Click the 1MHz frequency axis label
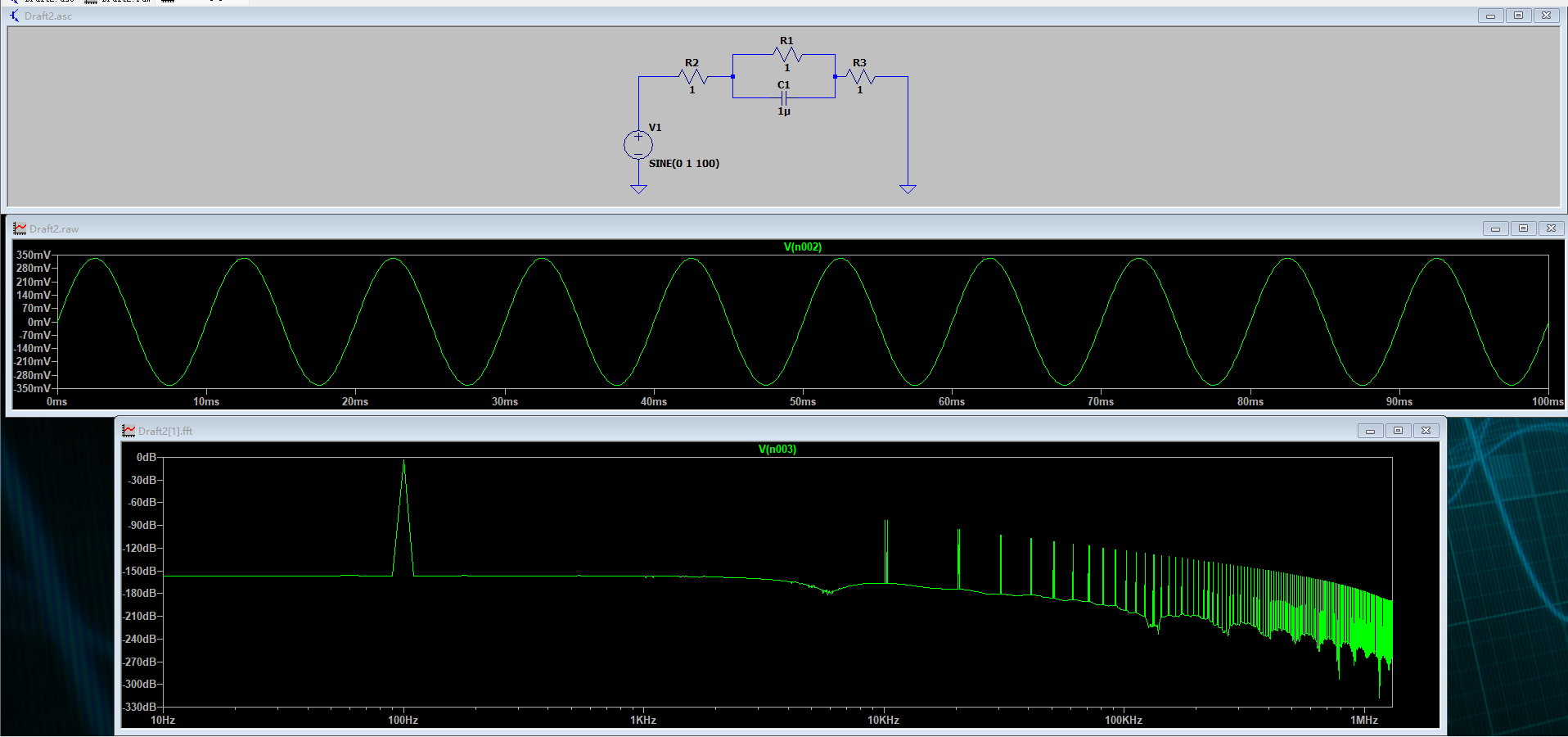The width and height of the screenshot is (1568, 737). point(1364,721)
